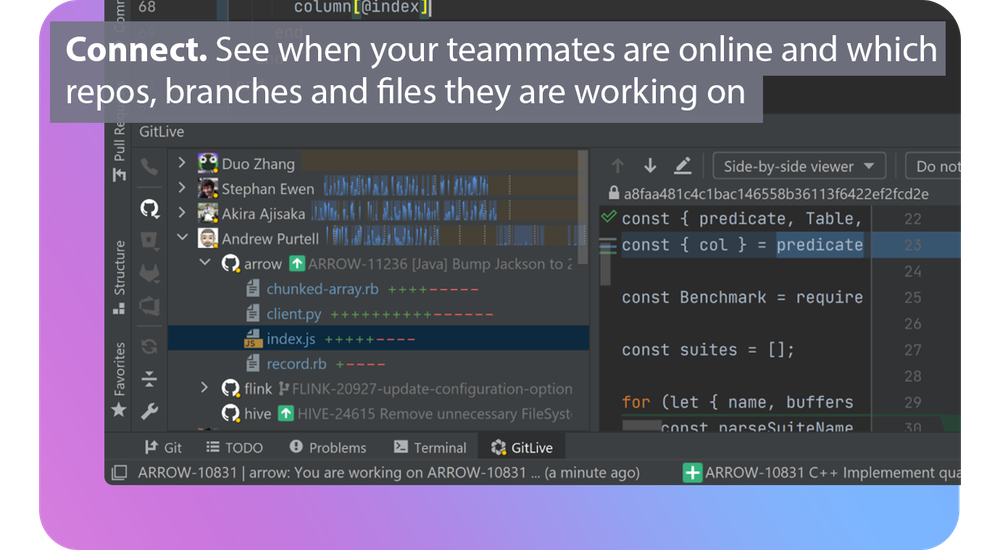Screen dimensions: 1000x550
Task: Click the JS file icon of index.js
Action: pos(253,339)
